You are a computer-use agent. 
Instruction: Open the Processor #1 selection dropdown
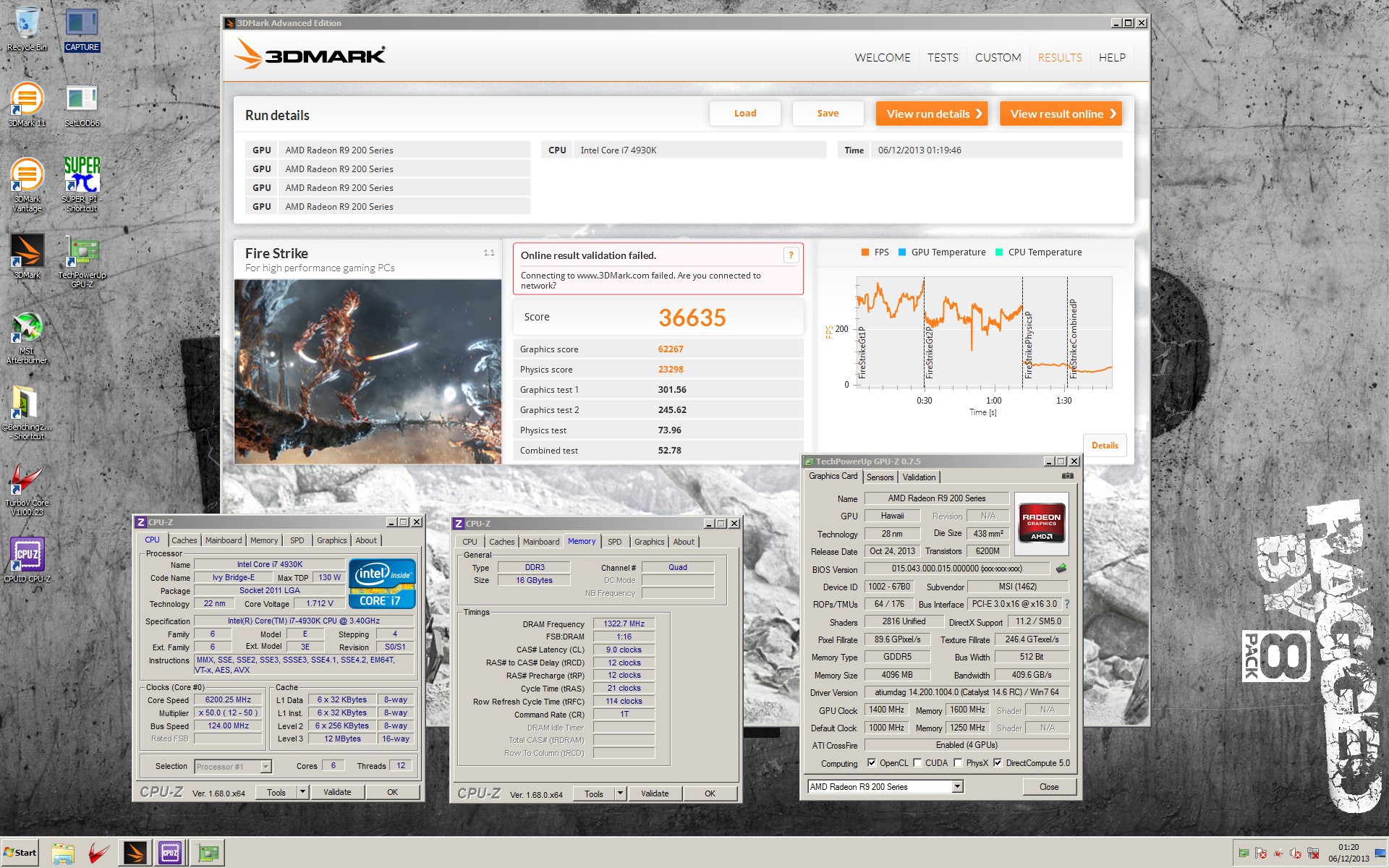pos(266,766)
